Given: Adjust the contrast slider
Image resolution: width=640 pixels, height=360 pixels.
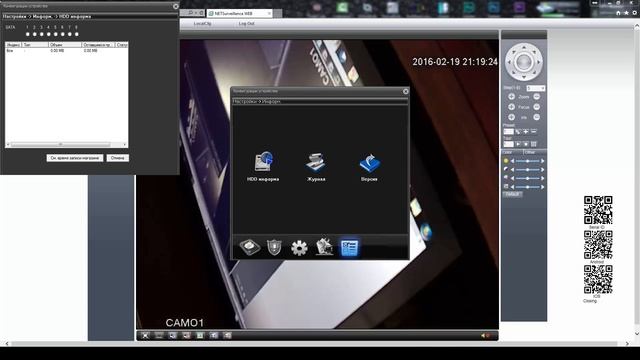Looking at the screenshot, I should point(527,170).
